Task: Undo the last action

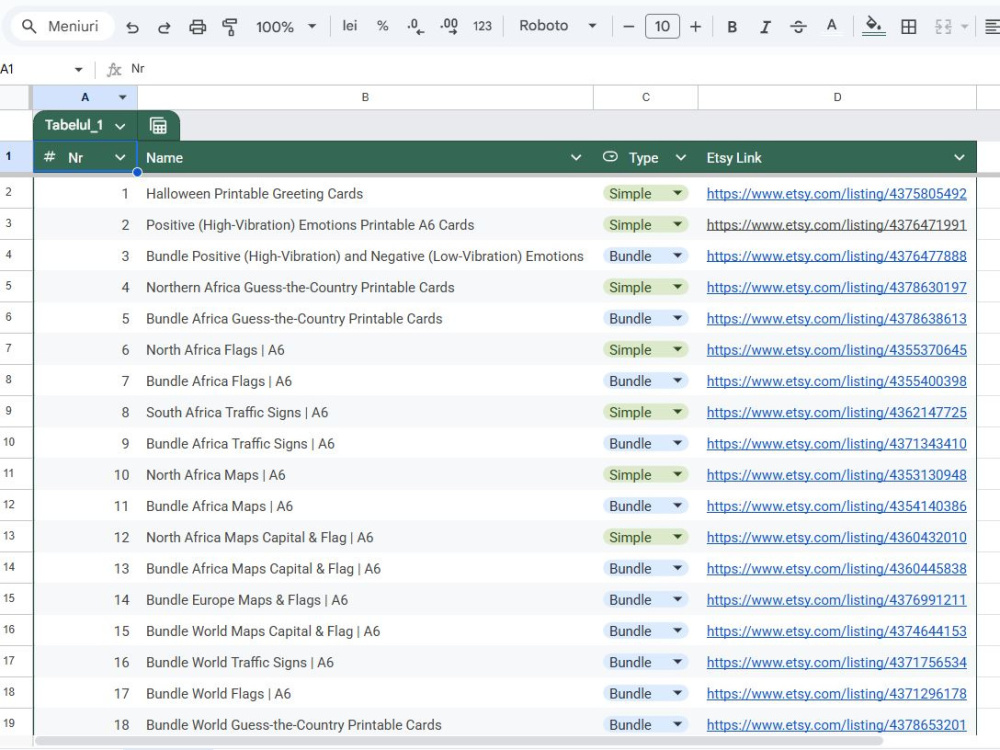Action: (132, 27)
